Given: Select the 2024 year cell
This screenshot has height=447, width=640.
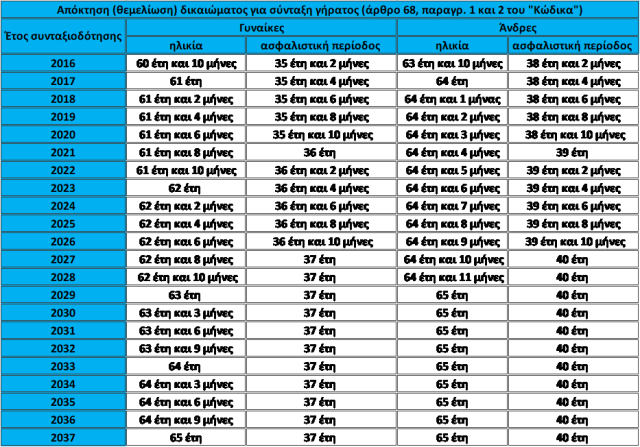Looking at the screenshot, I should (x=64, y=206).
